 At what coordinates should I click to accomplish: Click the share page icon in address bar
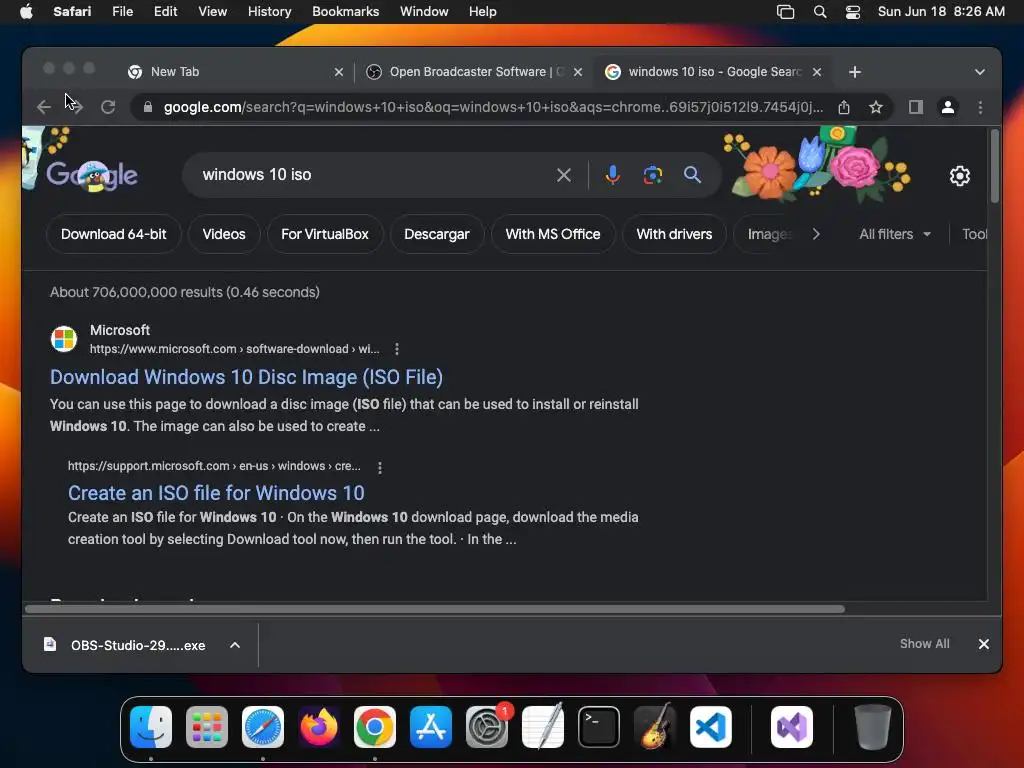pyautogui.click(x=844, y=107)
